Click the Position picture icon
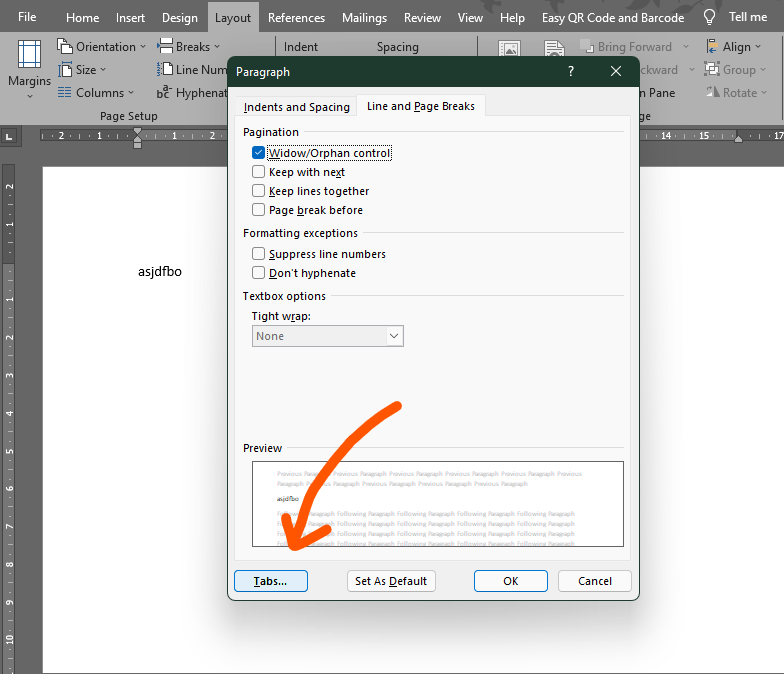The image size is (784, 674). (510, 49)
